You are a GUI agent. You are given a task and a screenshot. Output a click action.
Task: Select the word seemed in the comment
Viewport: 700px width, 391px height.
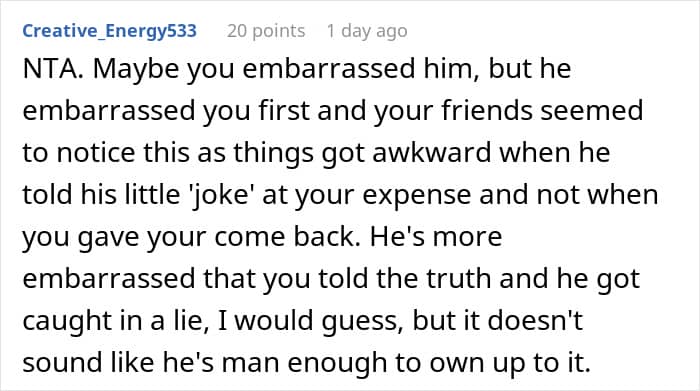click(x=592, y=110)
